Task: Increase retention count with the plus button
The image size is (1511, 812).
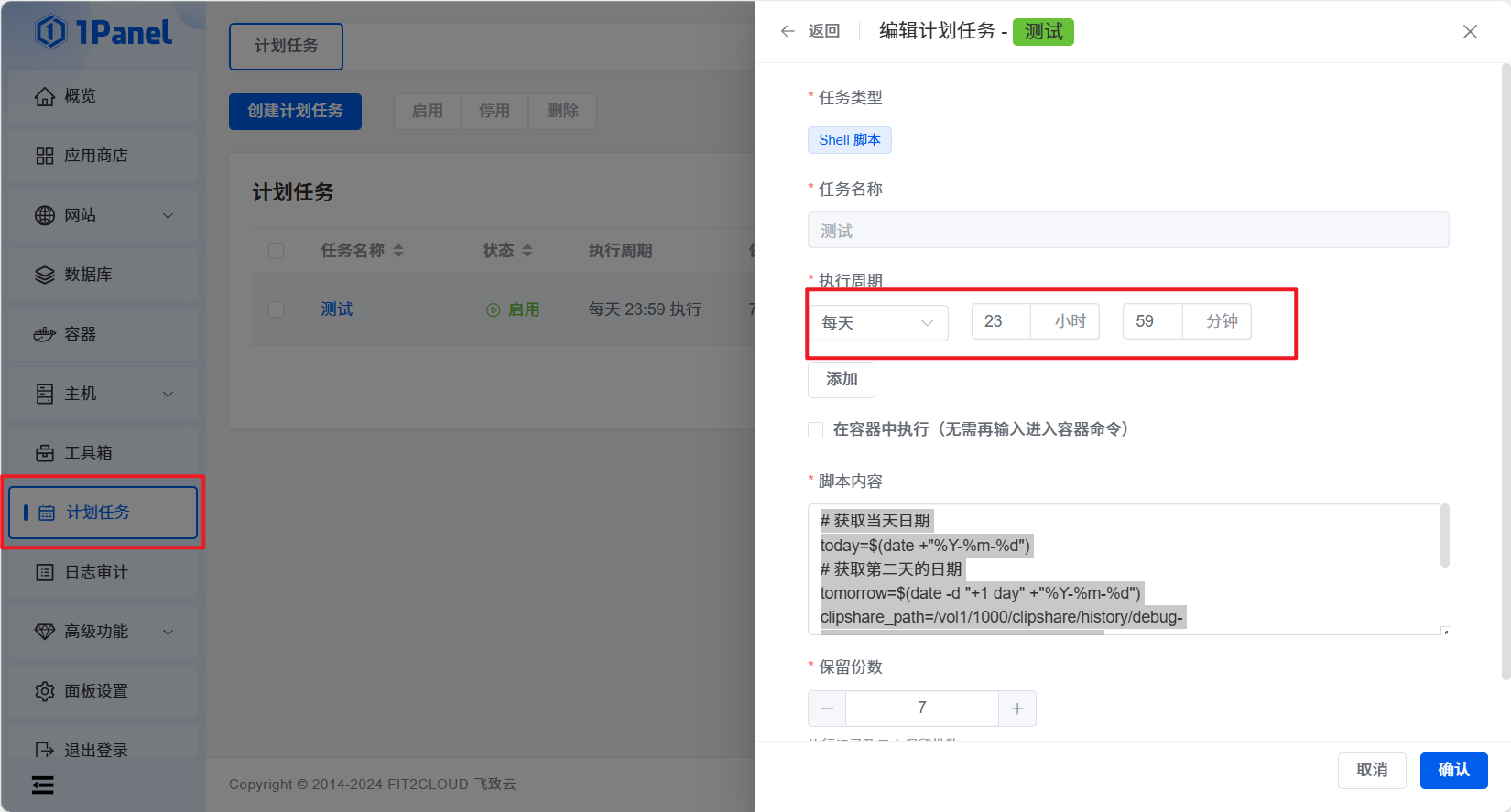Action: pyautogui.click(x=1016, y=709)
